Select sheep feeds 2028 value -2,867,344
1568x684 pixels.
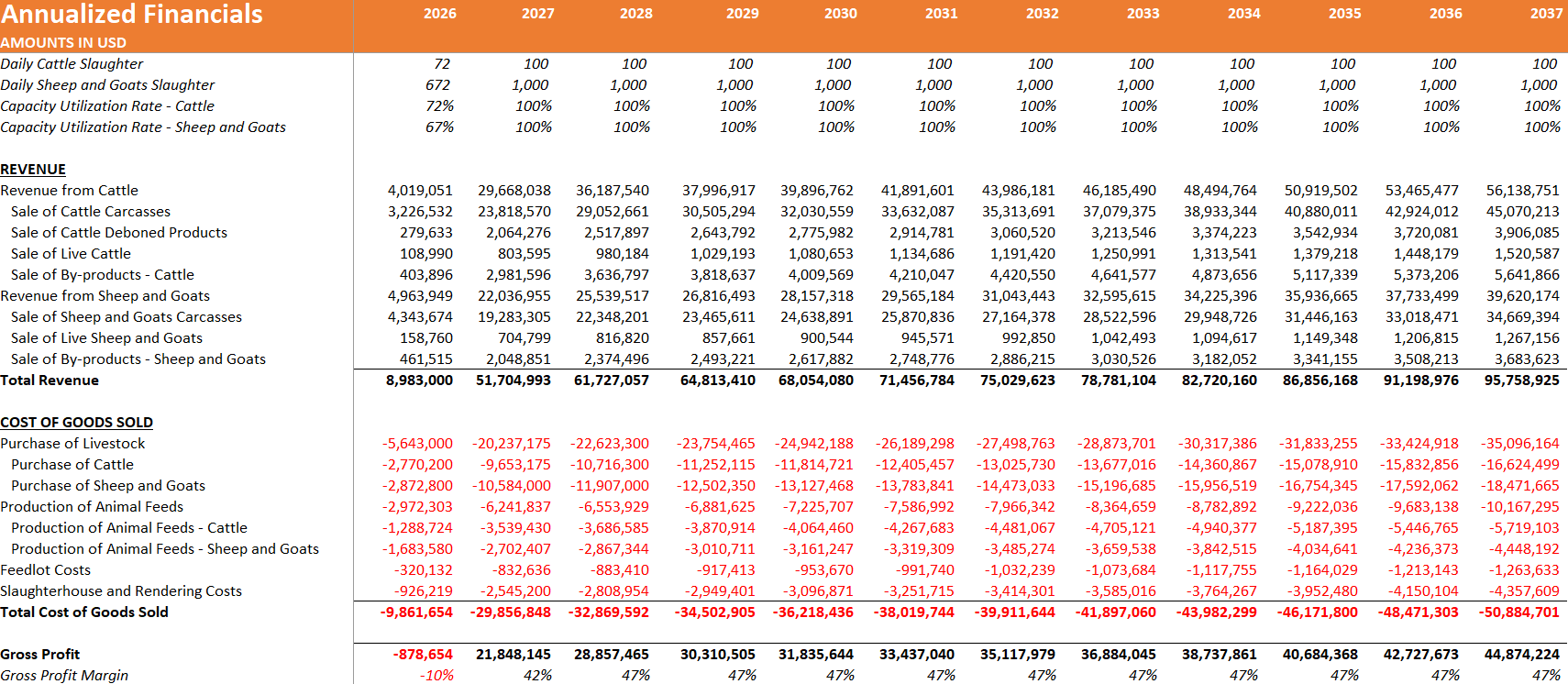click(613, 548)
